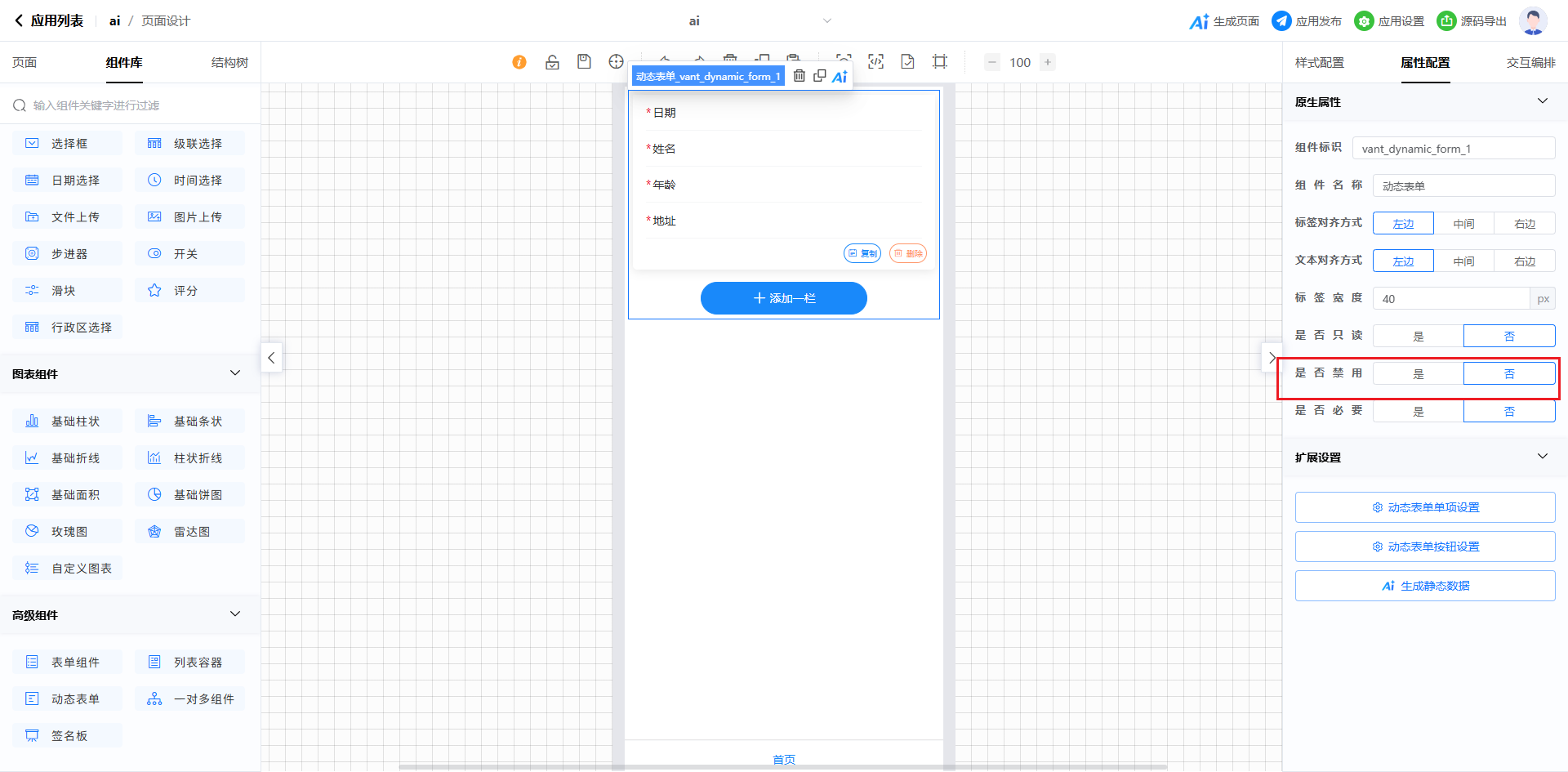The image size is (1568, 772).
Task: Set 是否必要 to 是
Action: (x=1418, y=411)
